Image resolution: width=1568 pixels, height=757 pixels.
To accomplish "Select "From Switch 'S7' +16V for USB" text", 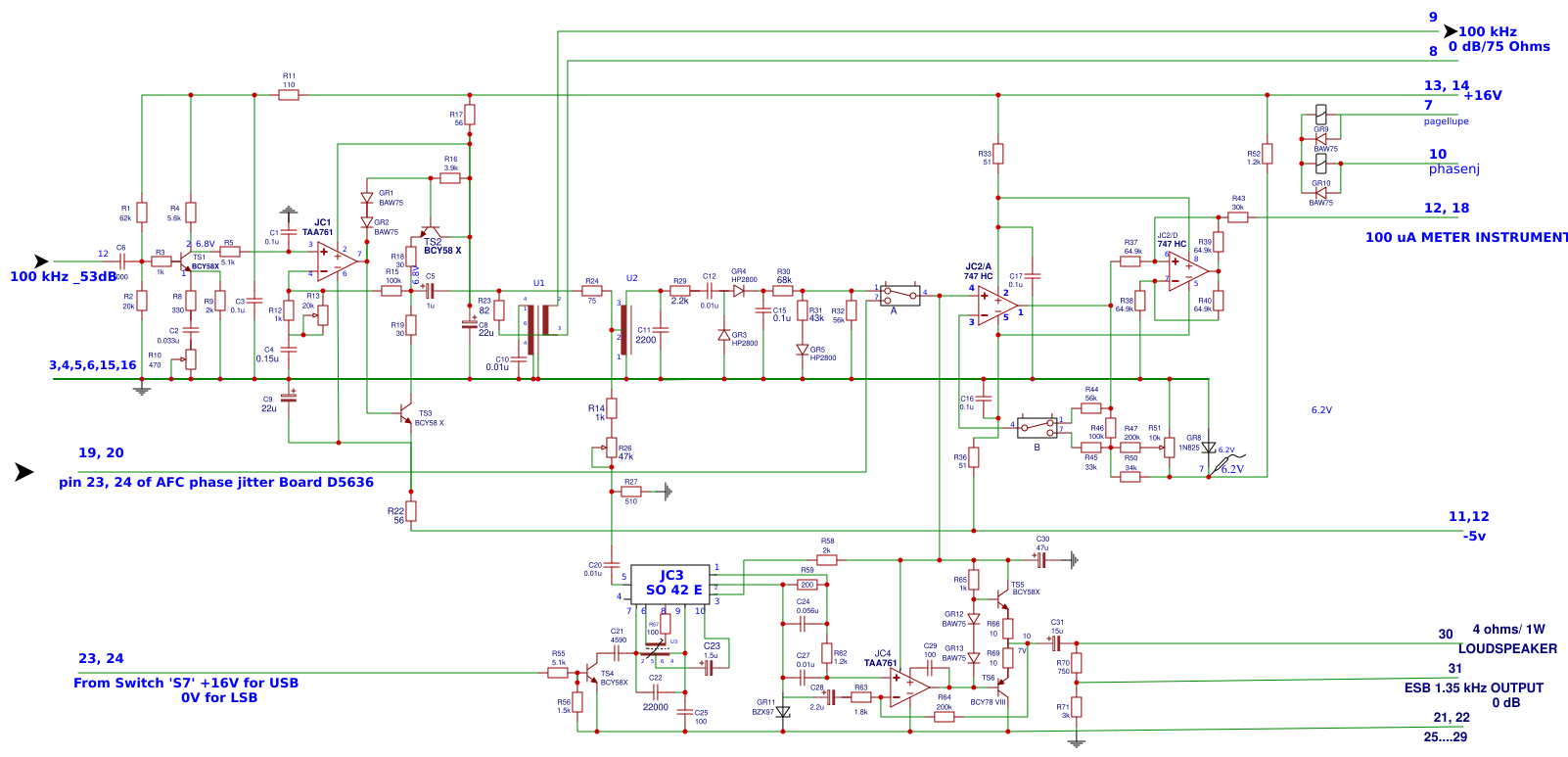I will [186, 683].
